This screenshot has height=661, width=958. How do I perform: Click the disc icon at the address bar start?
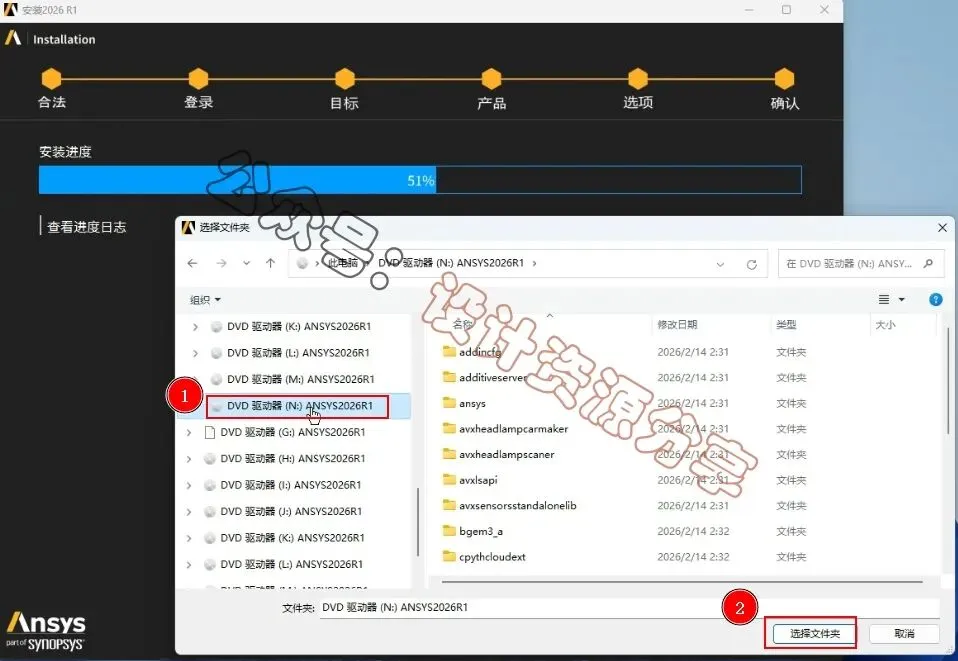302,263
